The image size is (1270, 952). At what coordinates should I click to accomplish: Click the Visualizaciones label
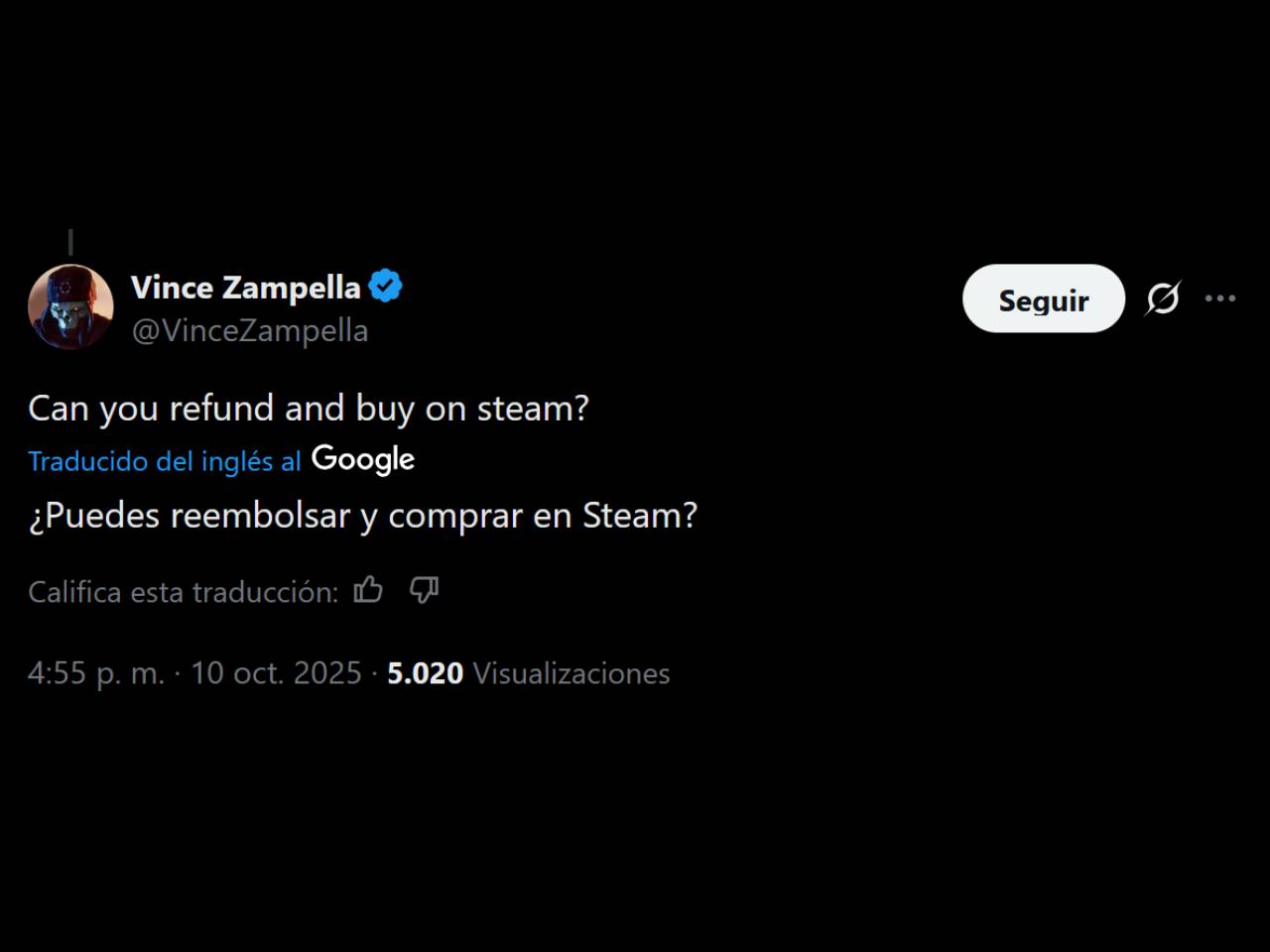click(571, 673)
